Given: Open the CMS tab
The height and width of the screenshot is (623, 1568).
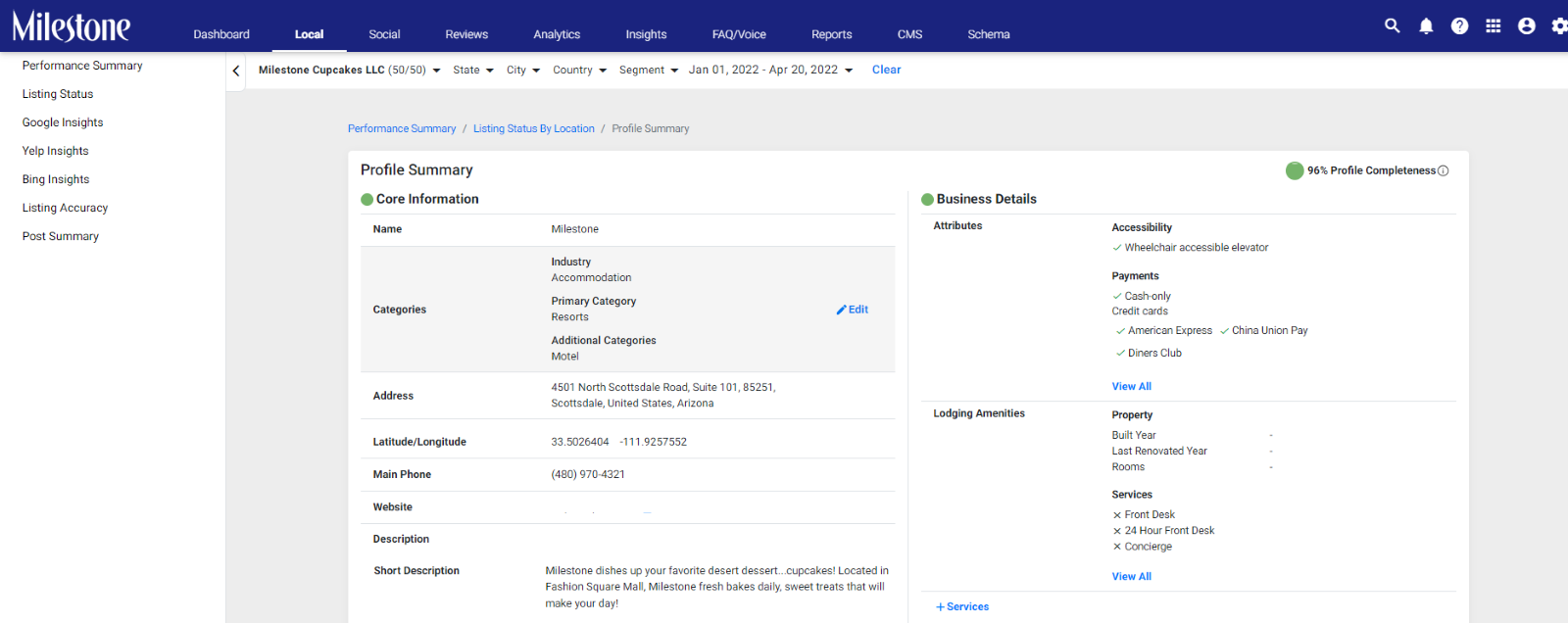Looking at the screenshot, I should [909, 34].
